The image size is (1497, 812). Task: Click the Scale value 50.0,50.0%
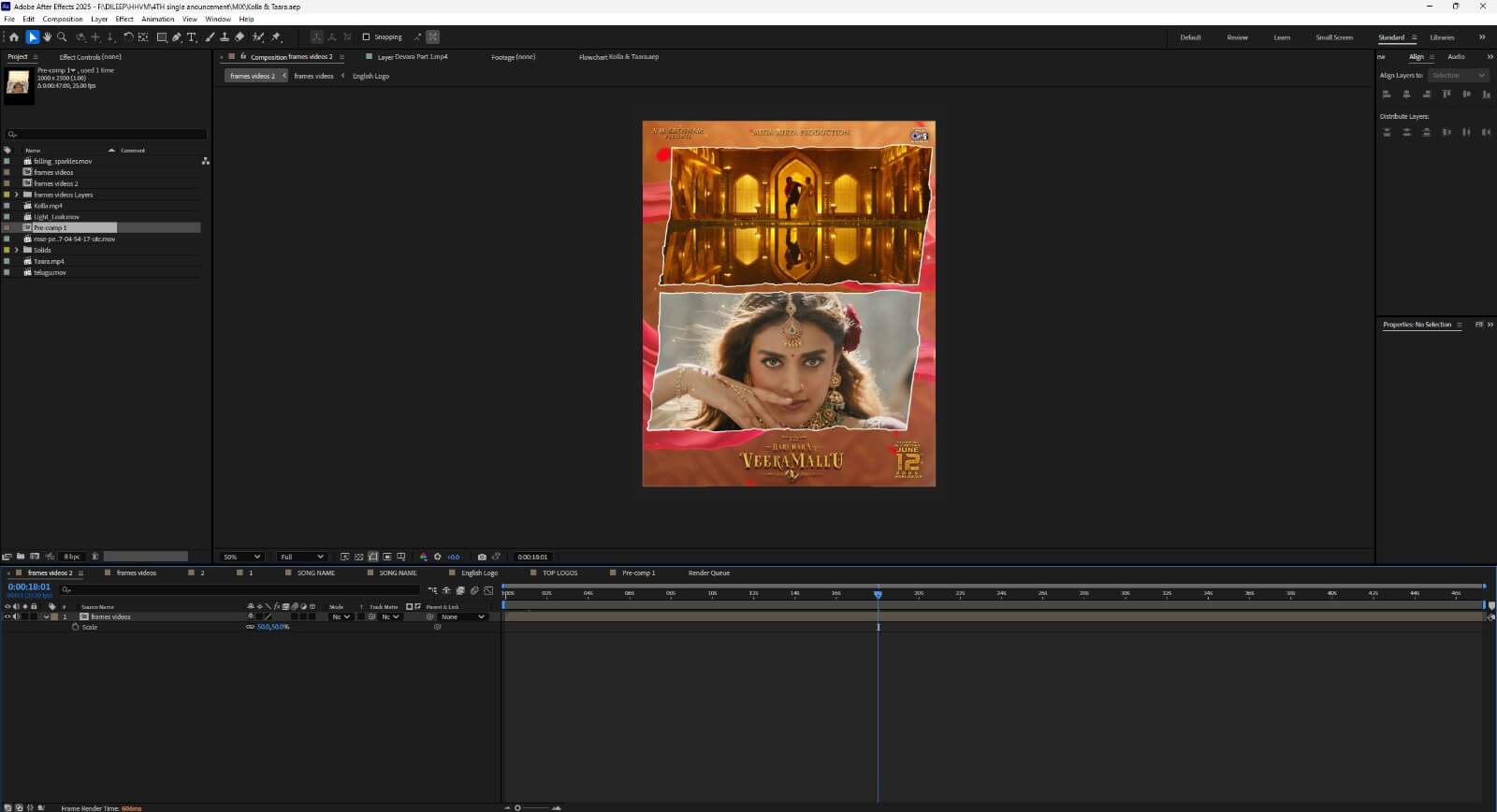[273, 627]
